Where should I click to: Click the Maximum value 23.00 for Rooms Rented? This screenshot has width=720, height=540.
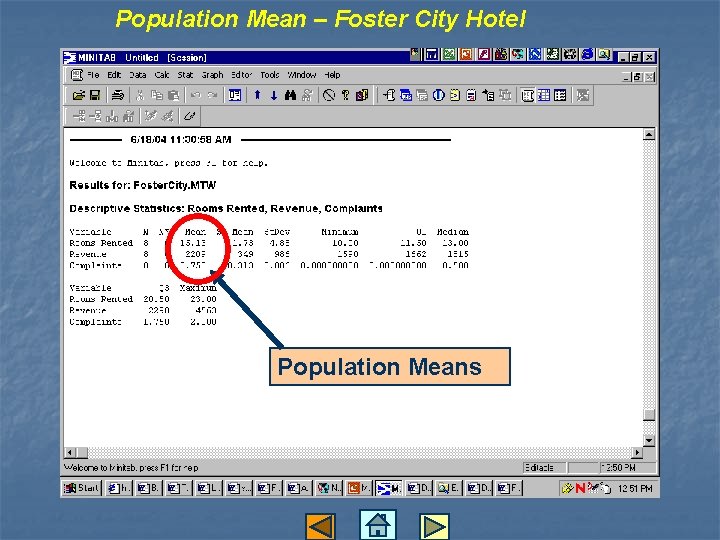[x=203, y=299]
